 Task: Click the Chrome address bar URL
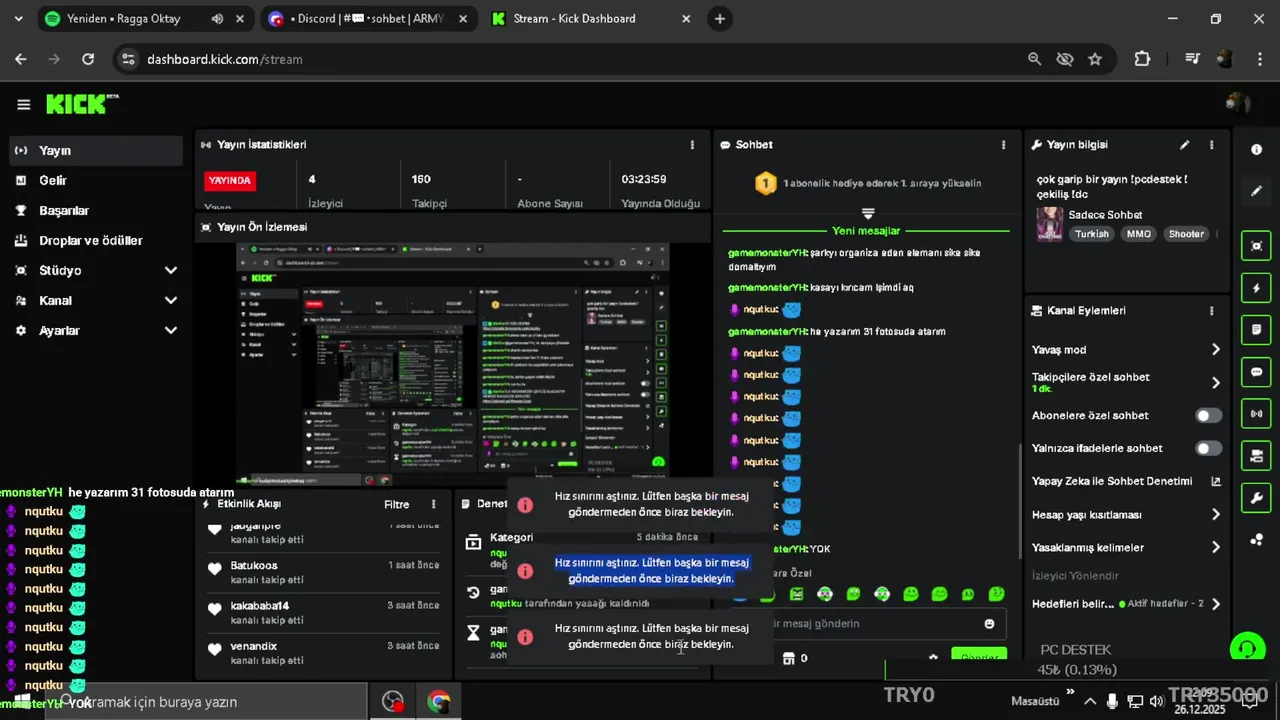coord(225,59)
